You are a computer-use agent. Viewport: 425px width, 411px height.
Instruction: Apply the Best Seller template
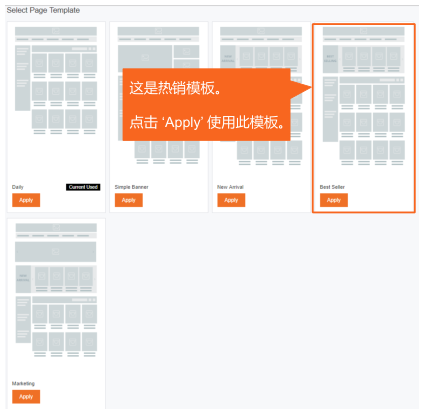[x=334, y=200]
